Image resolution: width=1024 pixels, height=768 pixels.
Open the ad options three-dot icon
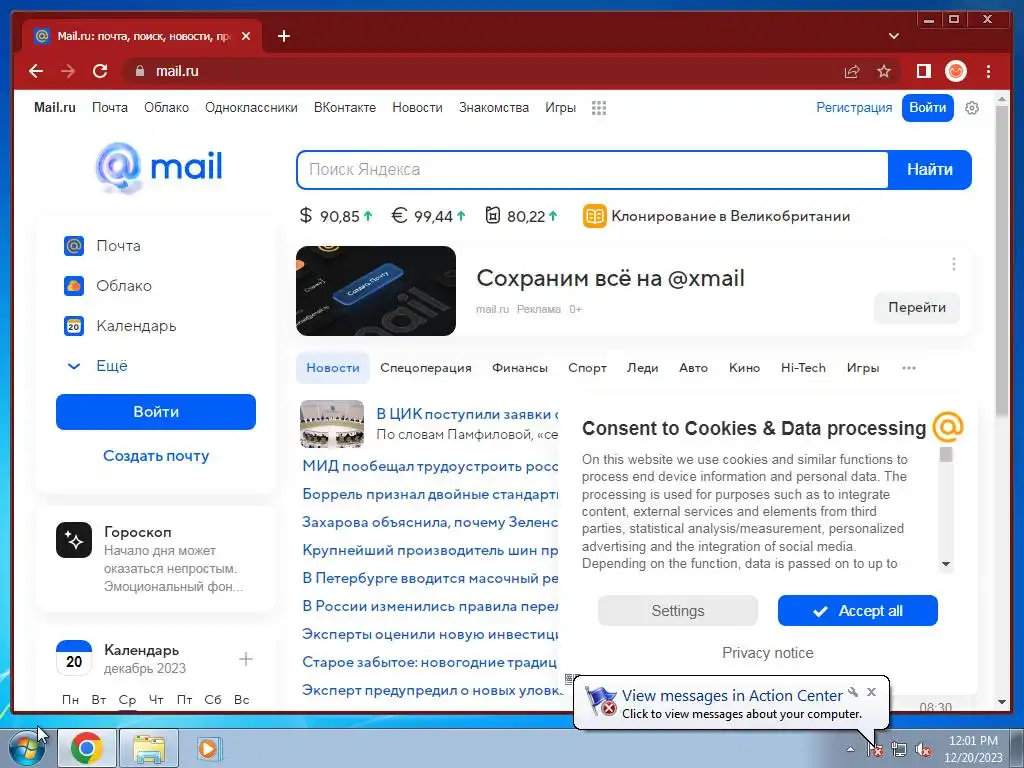click(x=953, y=264)
